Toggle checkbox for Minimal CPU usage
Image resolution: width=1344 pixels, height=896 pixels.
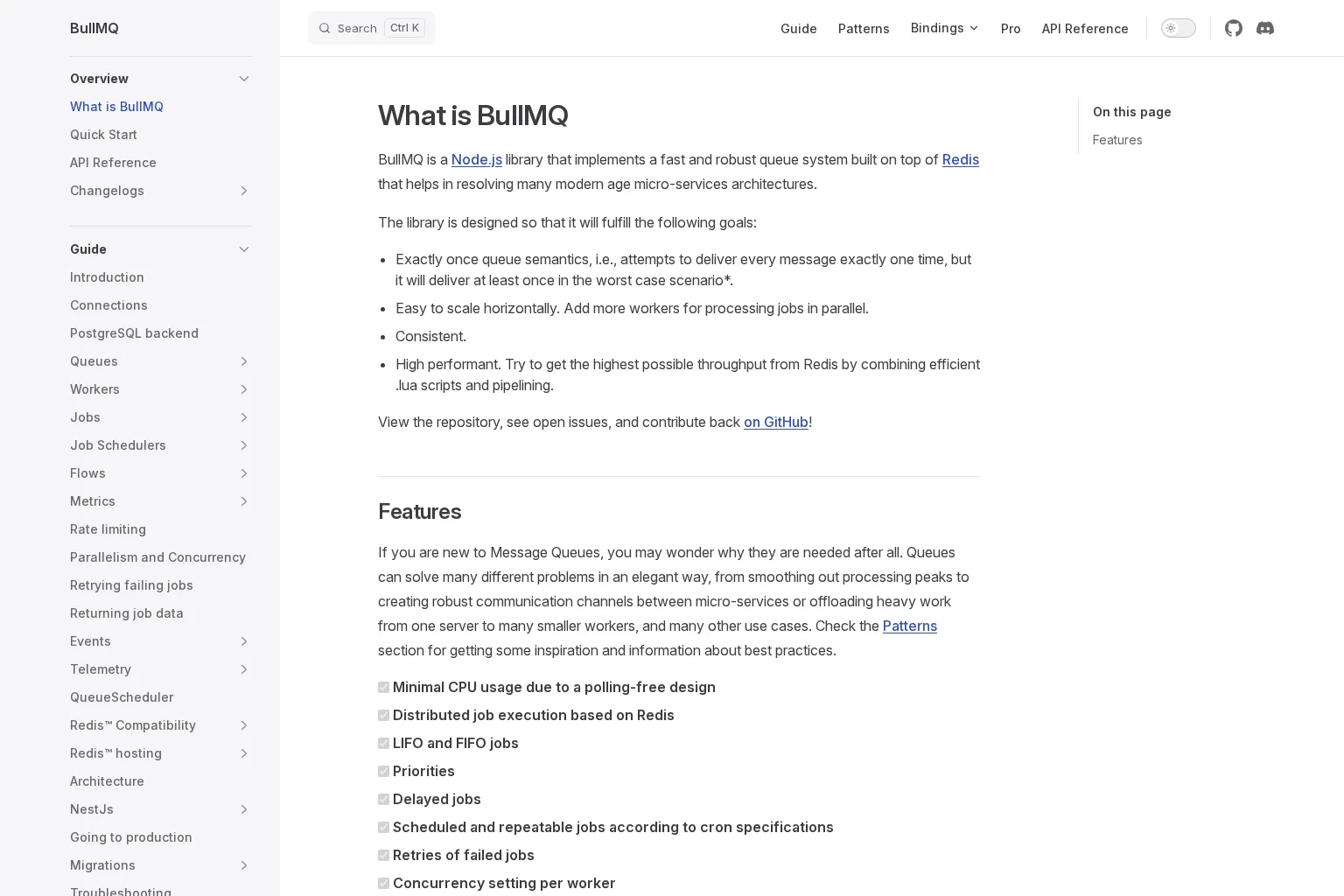pos(383,688)
